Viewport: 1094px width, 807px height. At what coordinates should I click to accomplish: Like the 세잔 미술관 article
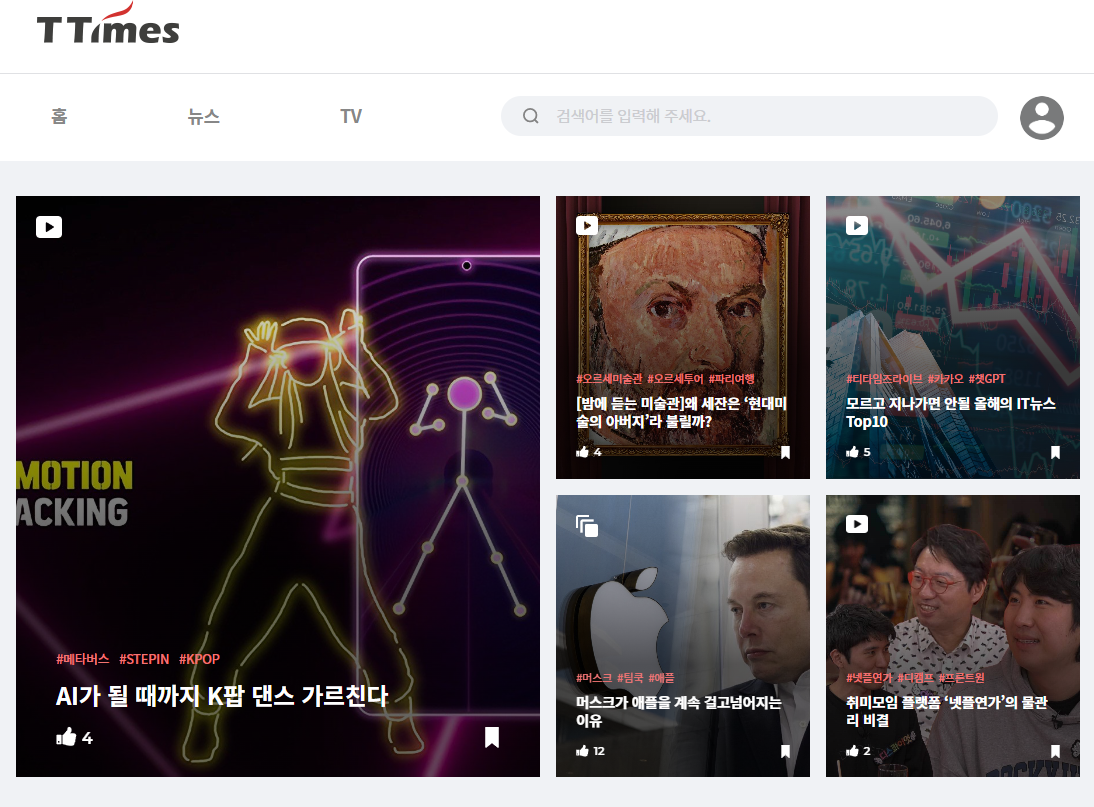(x=583, y=452)
